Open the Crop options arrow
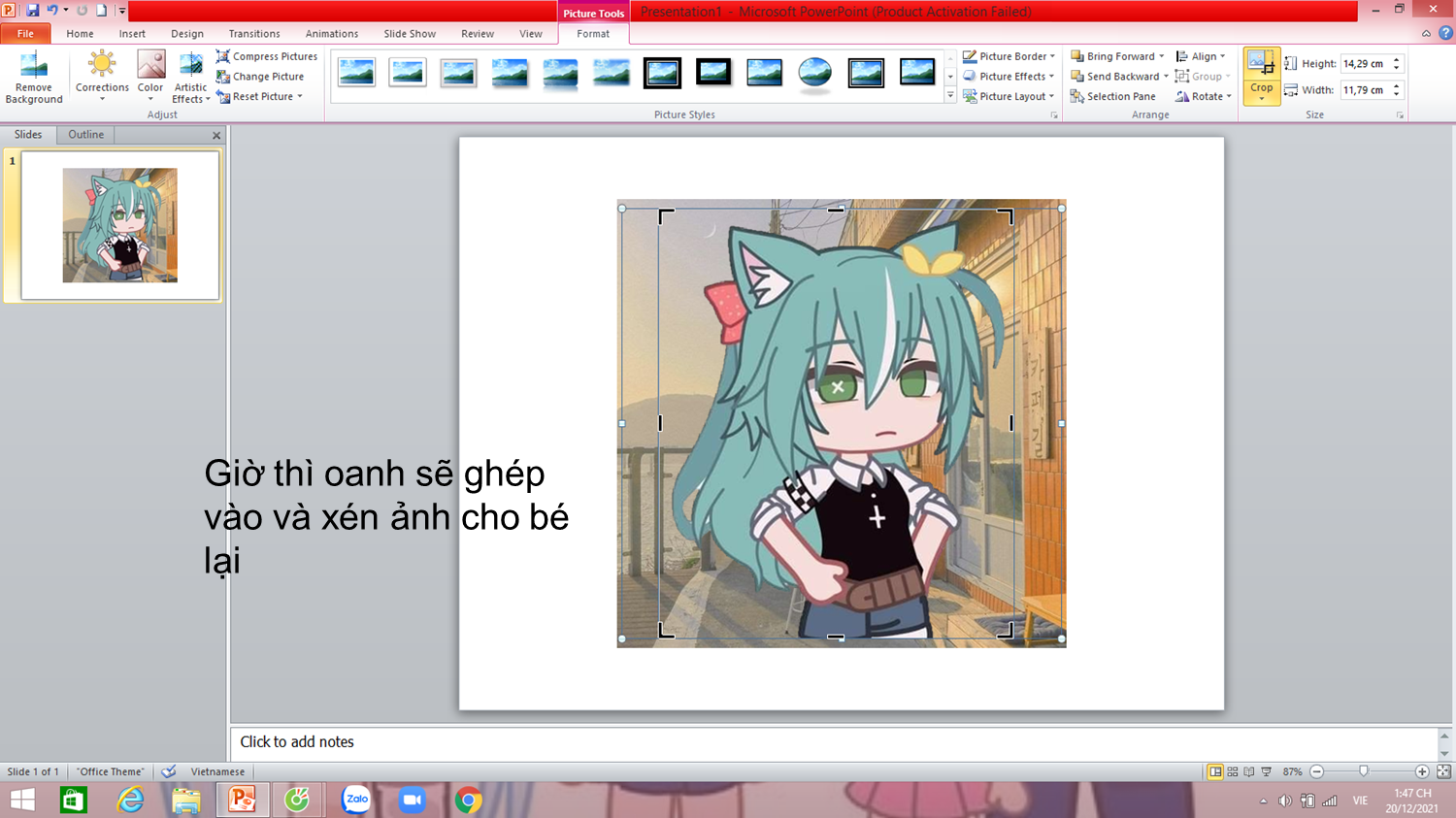The height and width of the screenshot is (818, 1456). coord(1261,98)
